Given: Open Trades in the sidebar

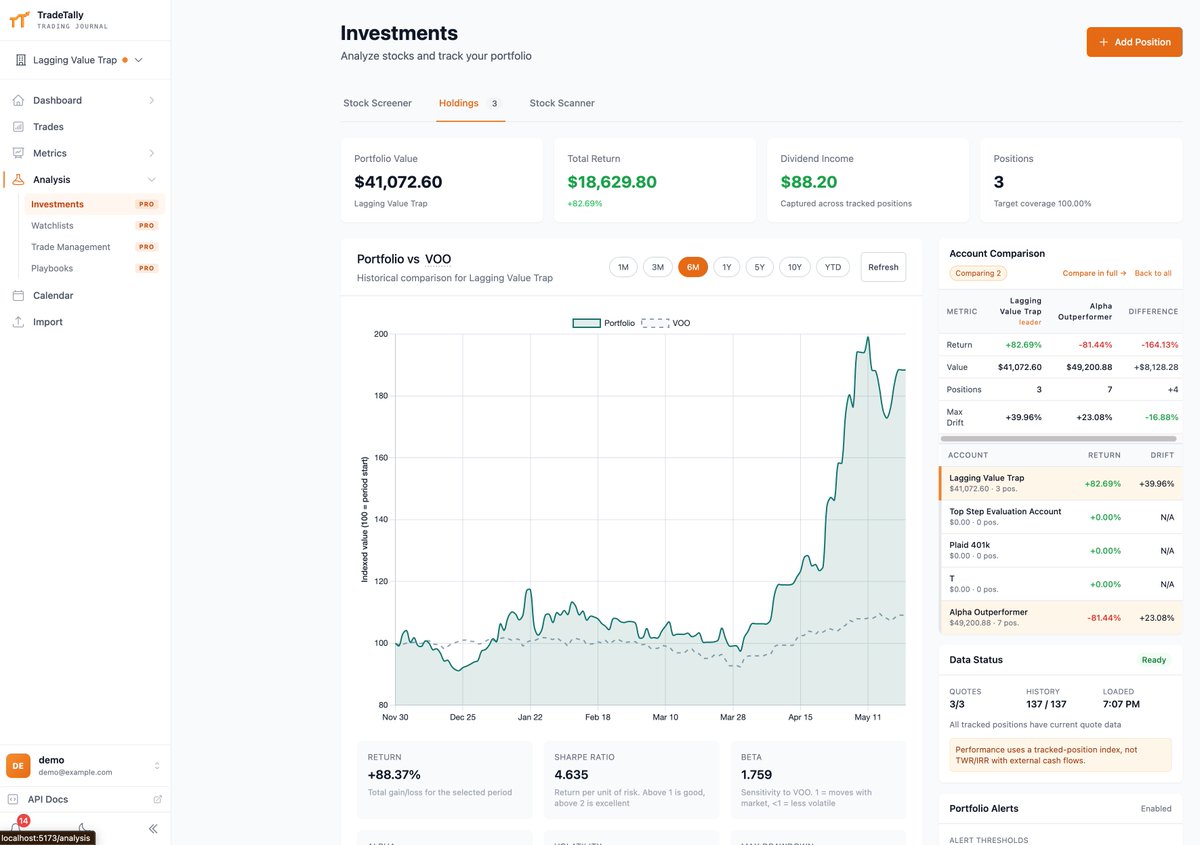Looking at the screenshot, I should coord(85,127).
